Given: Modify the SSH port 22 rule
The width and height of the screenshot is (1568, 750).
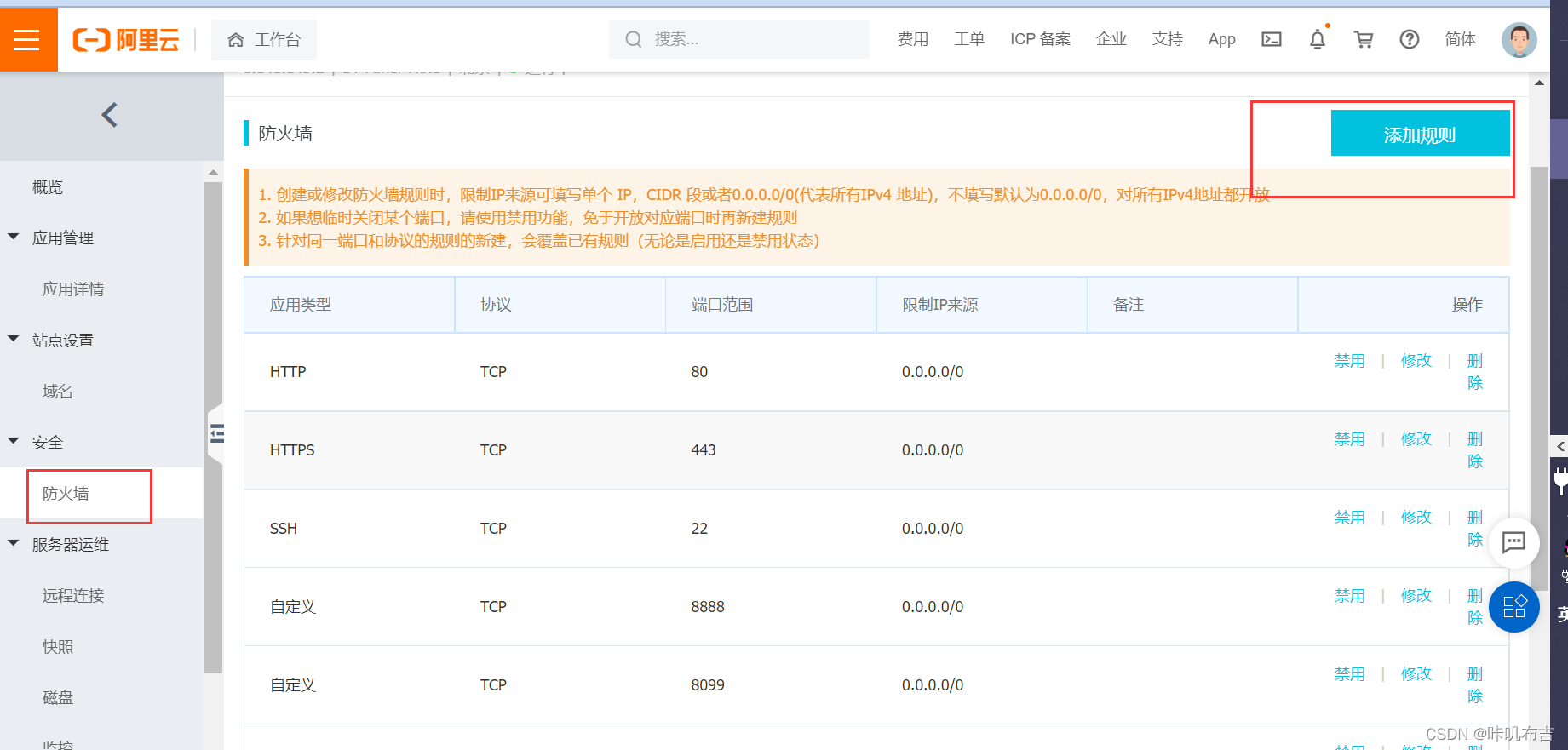Looking at the screenshot, I should tap(1416, 518).
